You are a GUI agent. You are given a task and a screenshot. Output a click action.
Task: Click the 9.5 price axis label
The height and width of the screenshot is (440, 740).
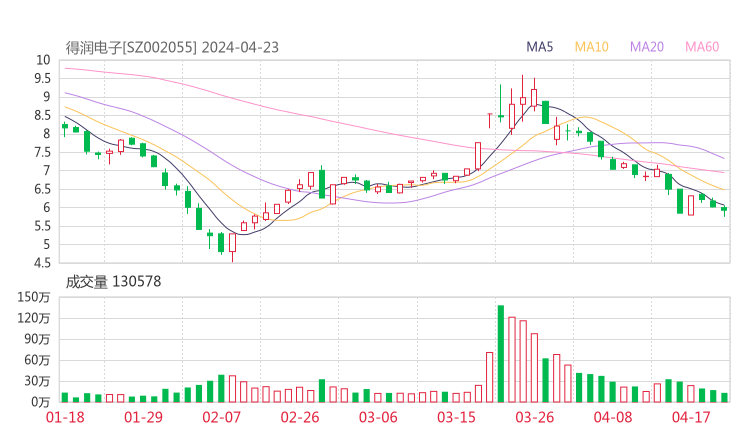(x=42, y=78)
